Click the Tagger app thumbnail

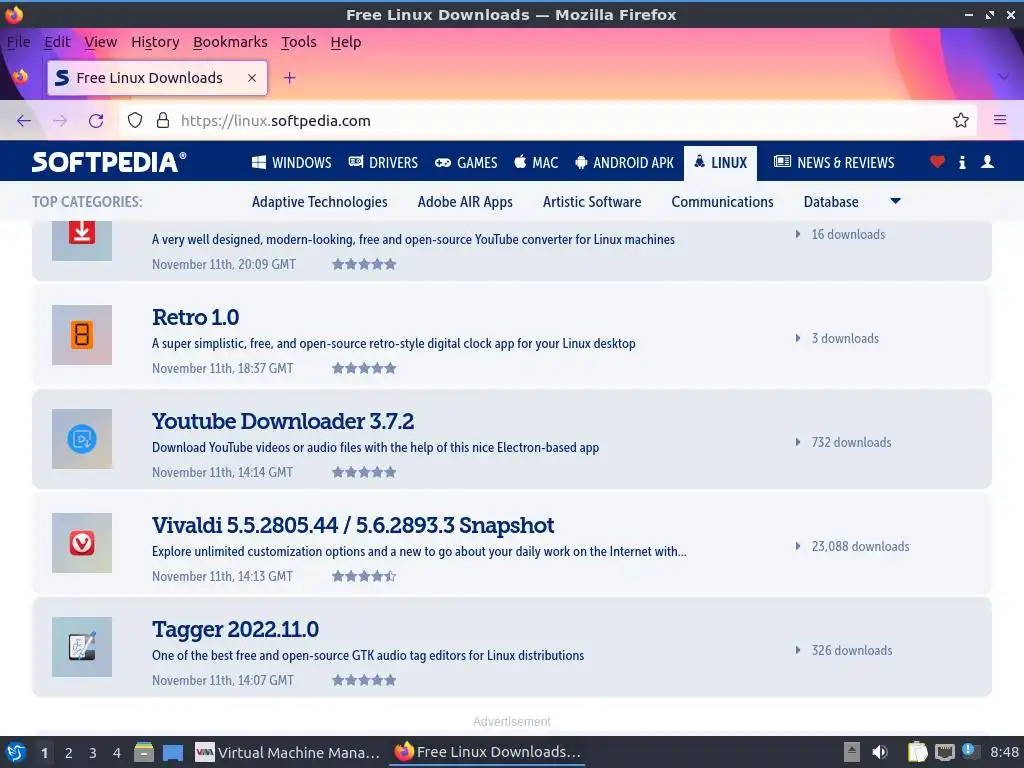point(82,647)
